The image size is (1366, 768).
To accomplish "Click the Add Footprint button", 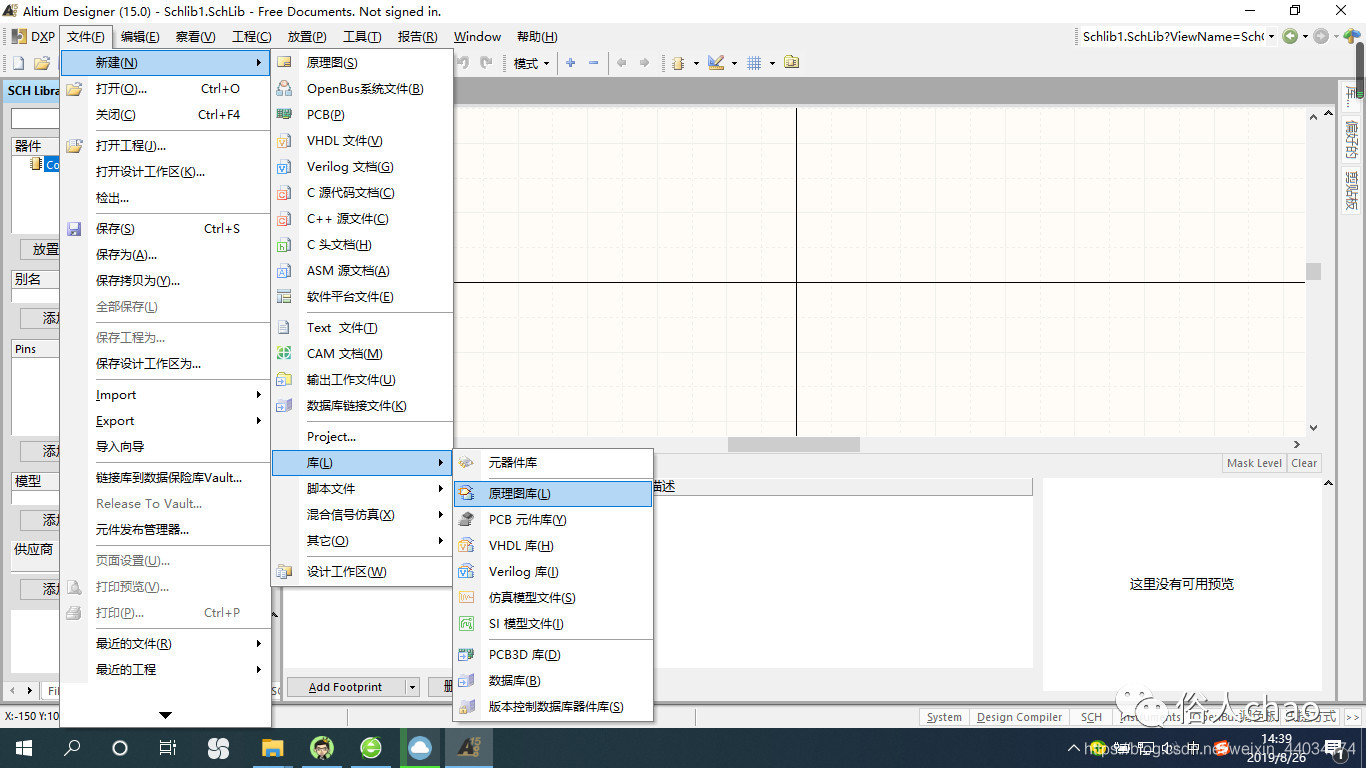I will tap(345, 687).
